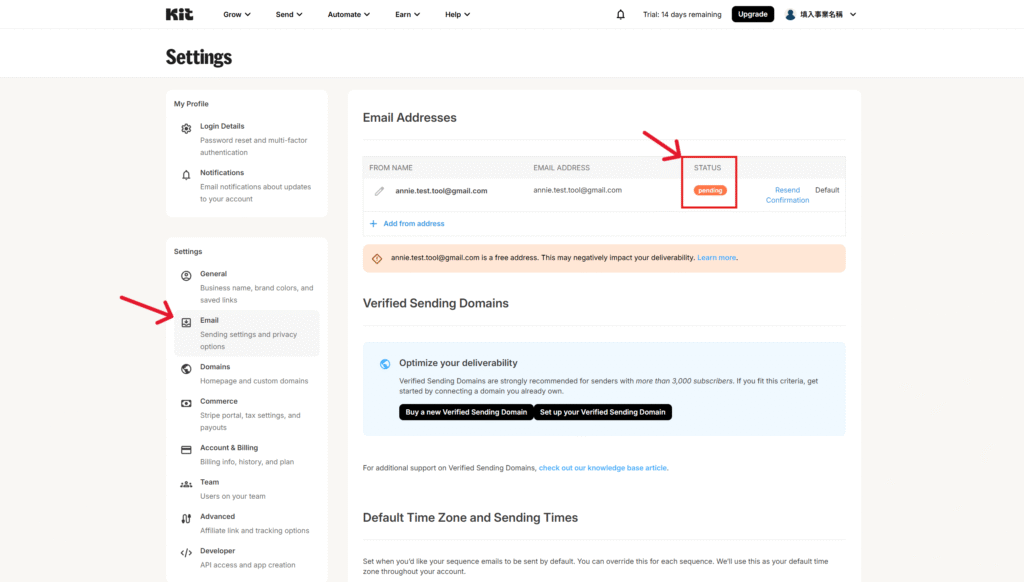The width and height of the screenshot is (1024, 582).
Task: Click the Account & Billing card icon
Action: (186, 450)
